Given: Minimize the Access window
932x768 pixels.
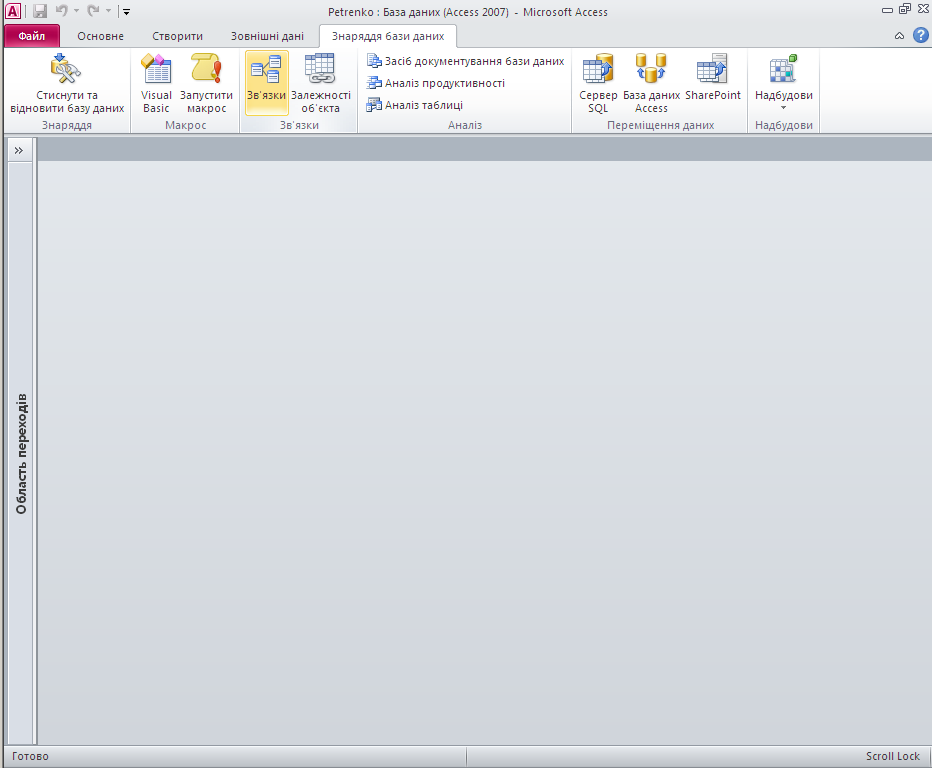Looking at the screenshot, I should pos(887,10).
